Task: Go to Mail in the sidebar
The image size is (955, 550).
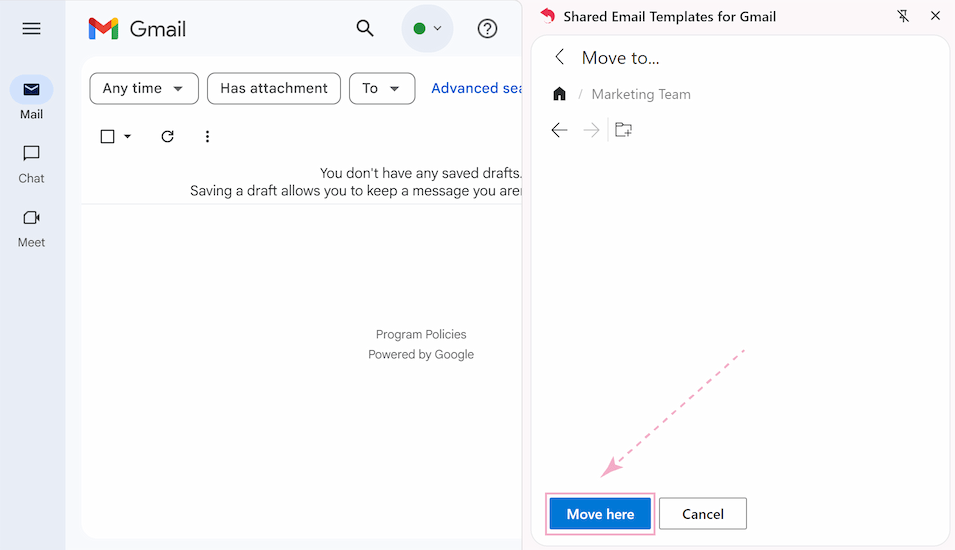Action: click(x=31, y=98)
